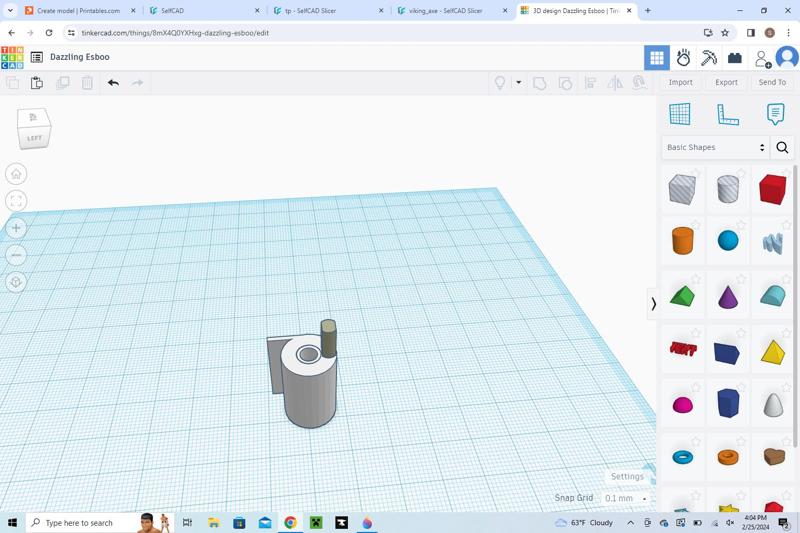Switch to Sim Lab physics view
The height and width of the screenshot is (533, 800).
pyautogui.click(x=683, y=58)
